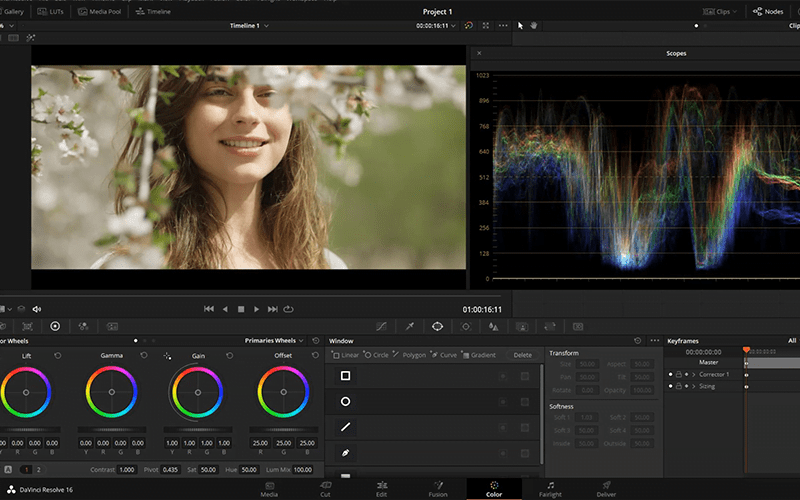
Task: Show the Nodes panel
Action: click(x=768, y=11)
